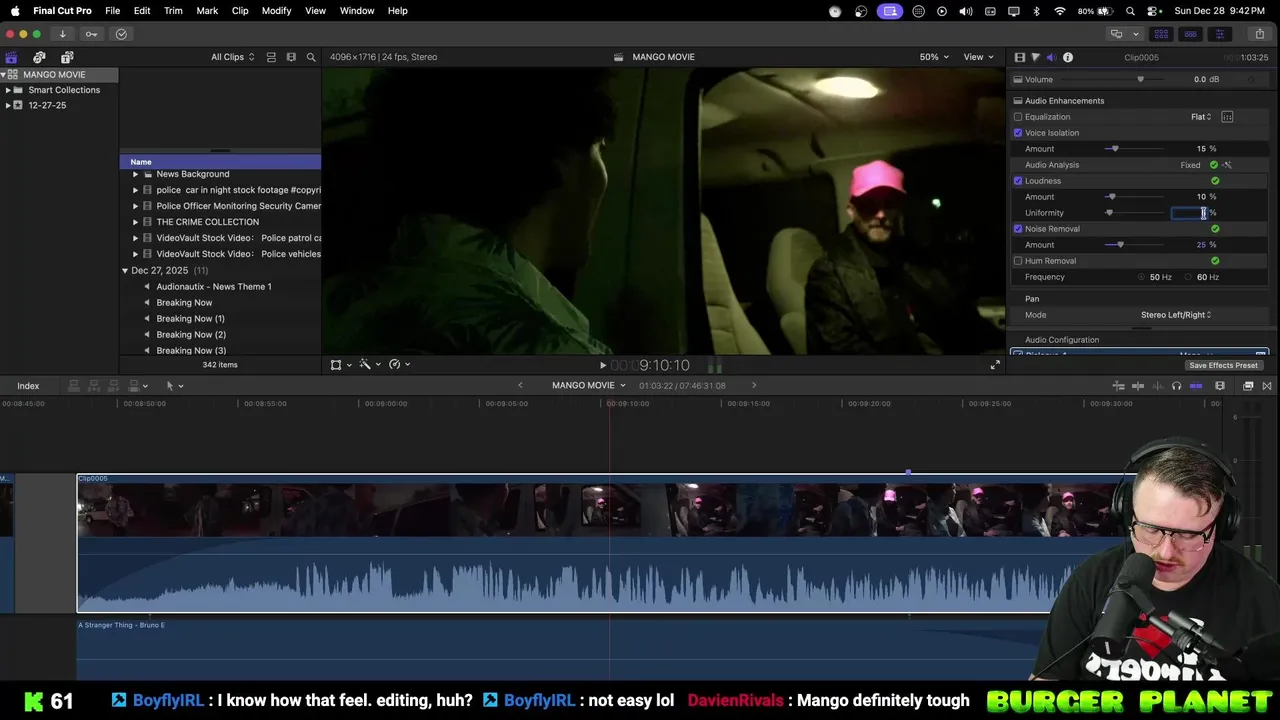Click the Uniformity value input field

(1189, 213)
